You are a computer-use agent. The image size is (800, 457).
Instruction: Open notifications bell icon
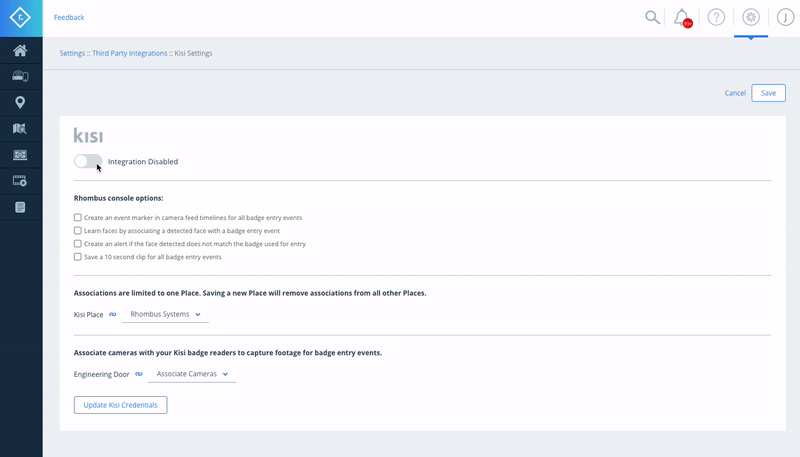[x=682, y=18]
